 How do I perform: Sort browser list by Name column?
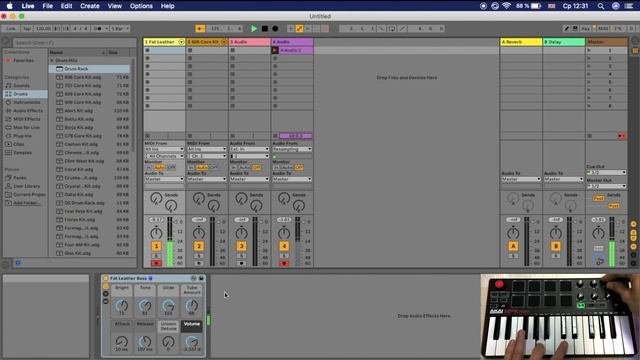point(78,52)
